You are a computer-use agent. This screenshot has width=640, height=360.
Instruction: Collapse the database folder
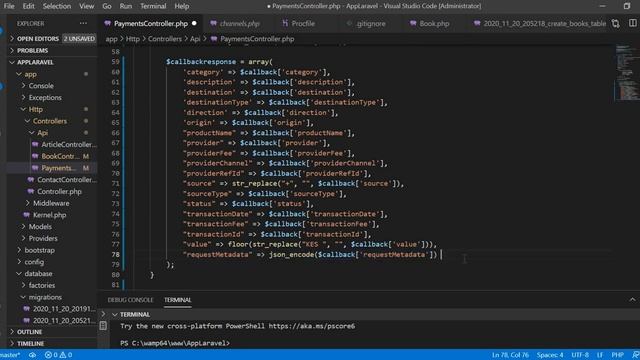19,273
